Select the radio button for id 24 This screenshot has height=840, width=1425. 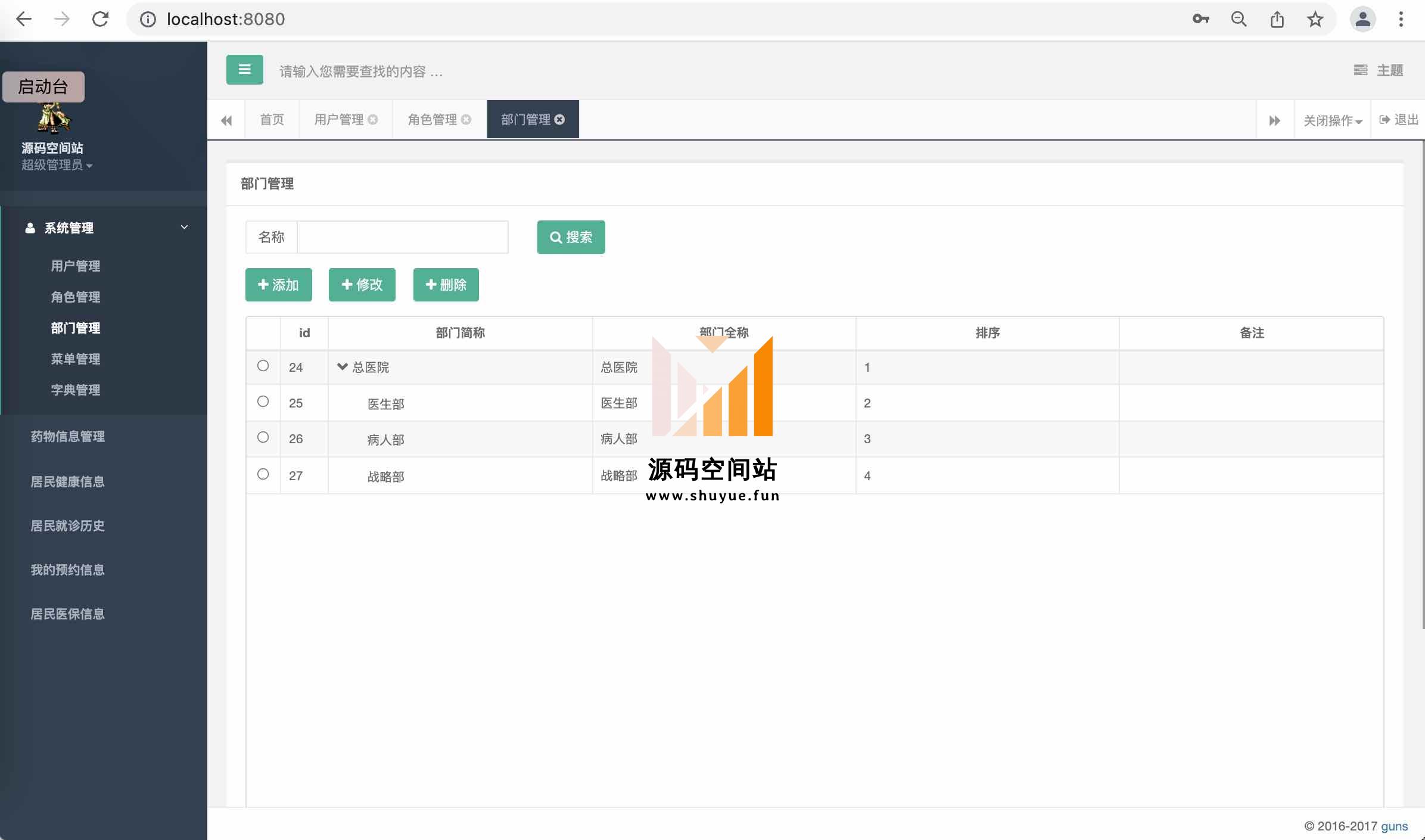pos(263,366)
